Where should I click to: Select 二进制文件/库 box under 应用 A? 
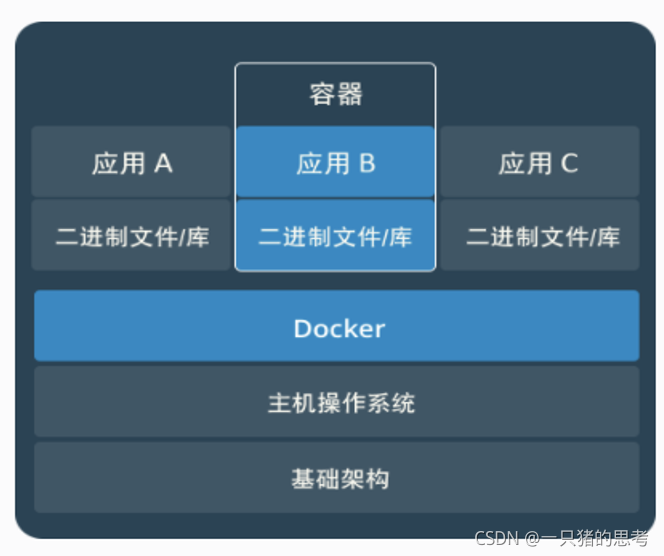pos(131,235)
